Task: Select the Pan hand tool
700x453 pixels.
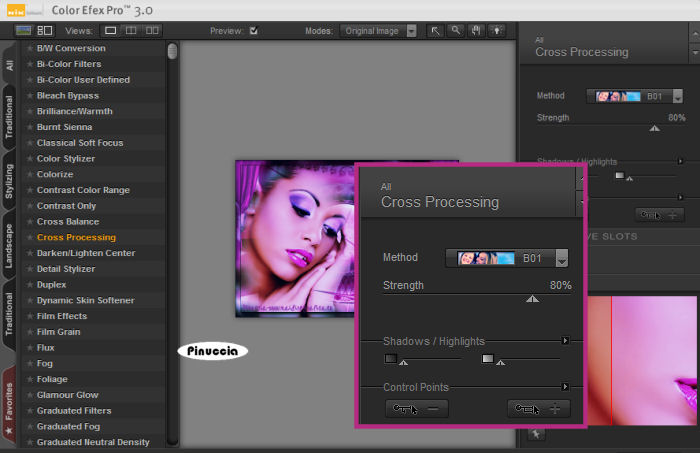Action: (476, 31)
